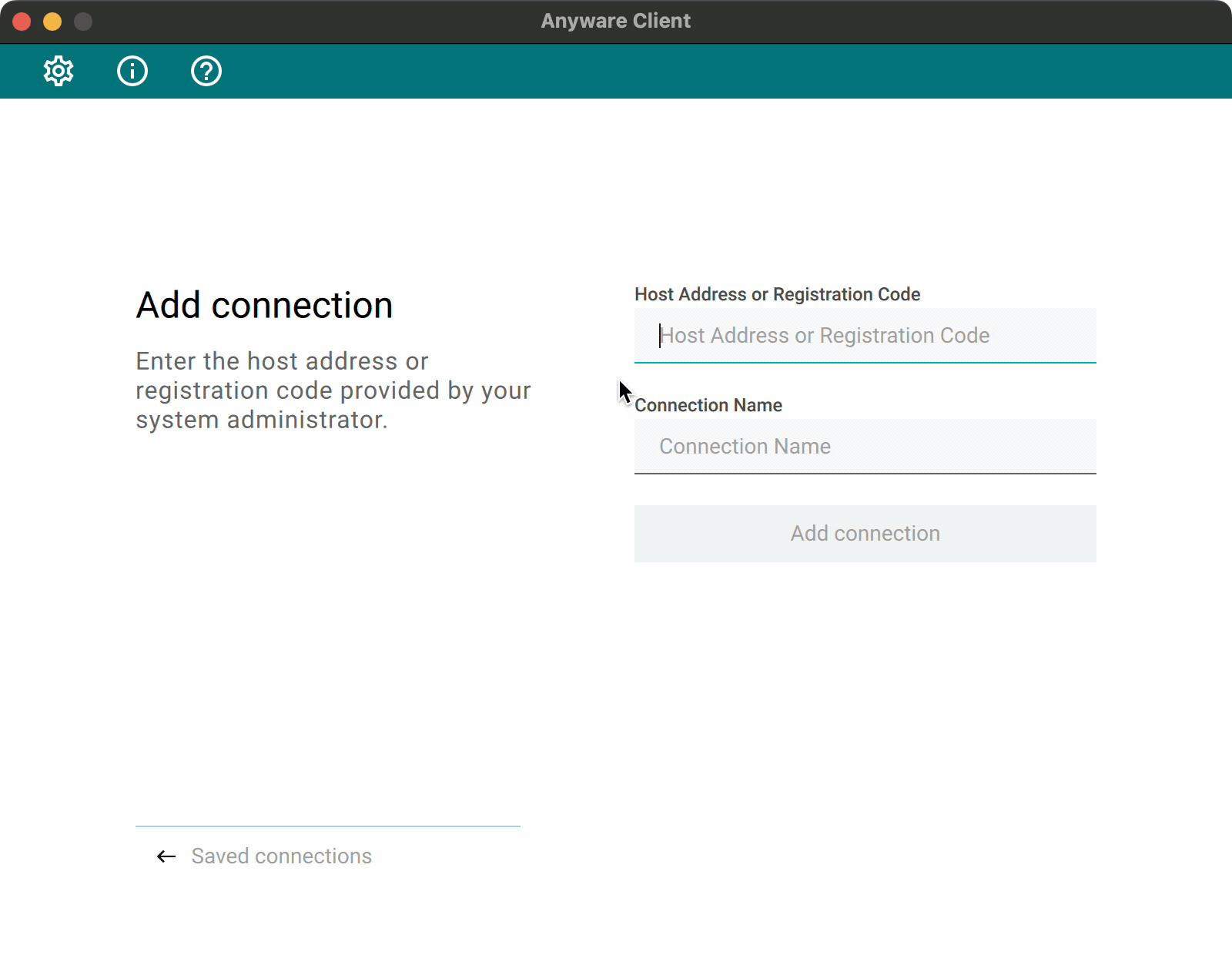1232x955 pixels.
Task: Click the Host Address or Registration Code field
Action: pyautogui.click(x=865, y=336)
